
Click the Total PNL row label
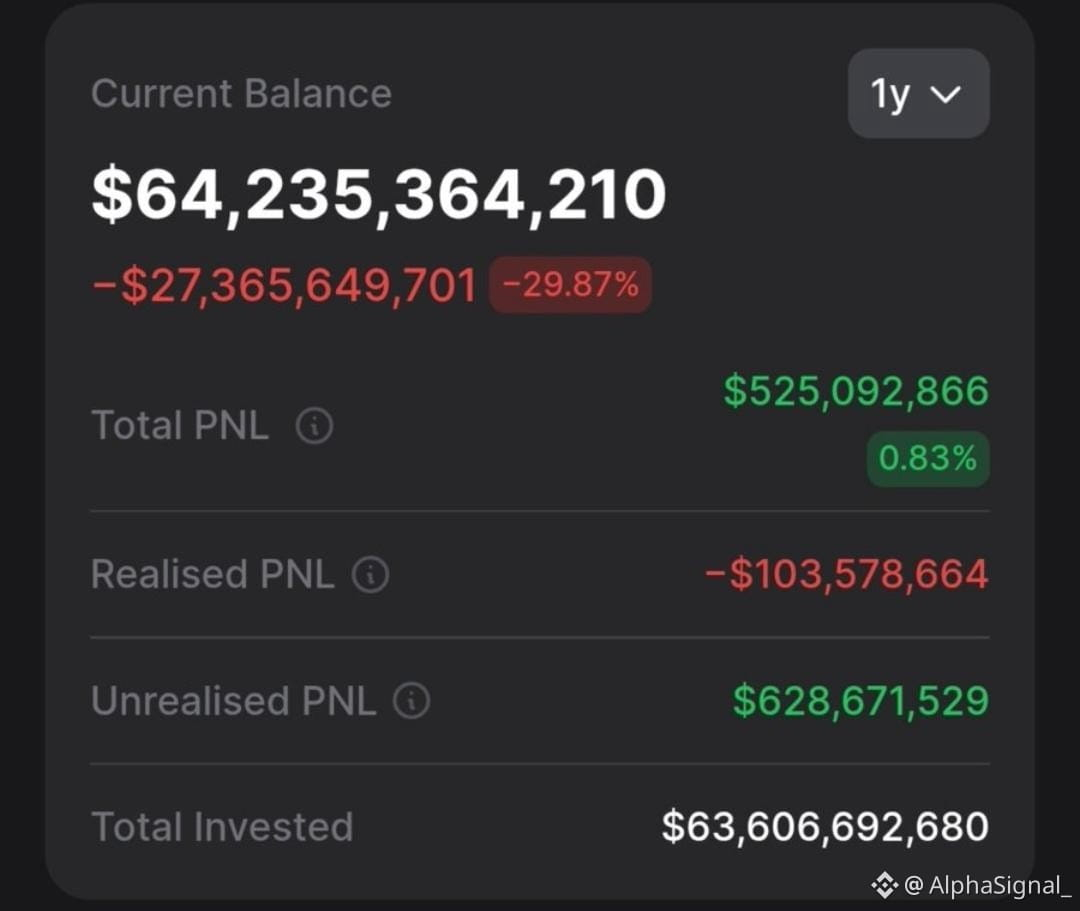pos(180,425)
